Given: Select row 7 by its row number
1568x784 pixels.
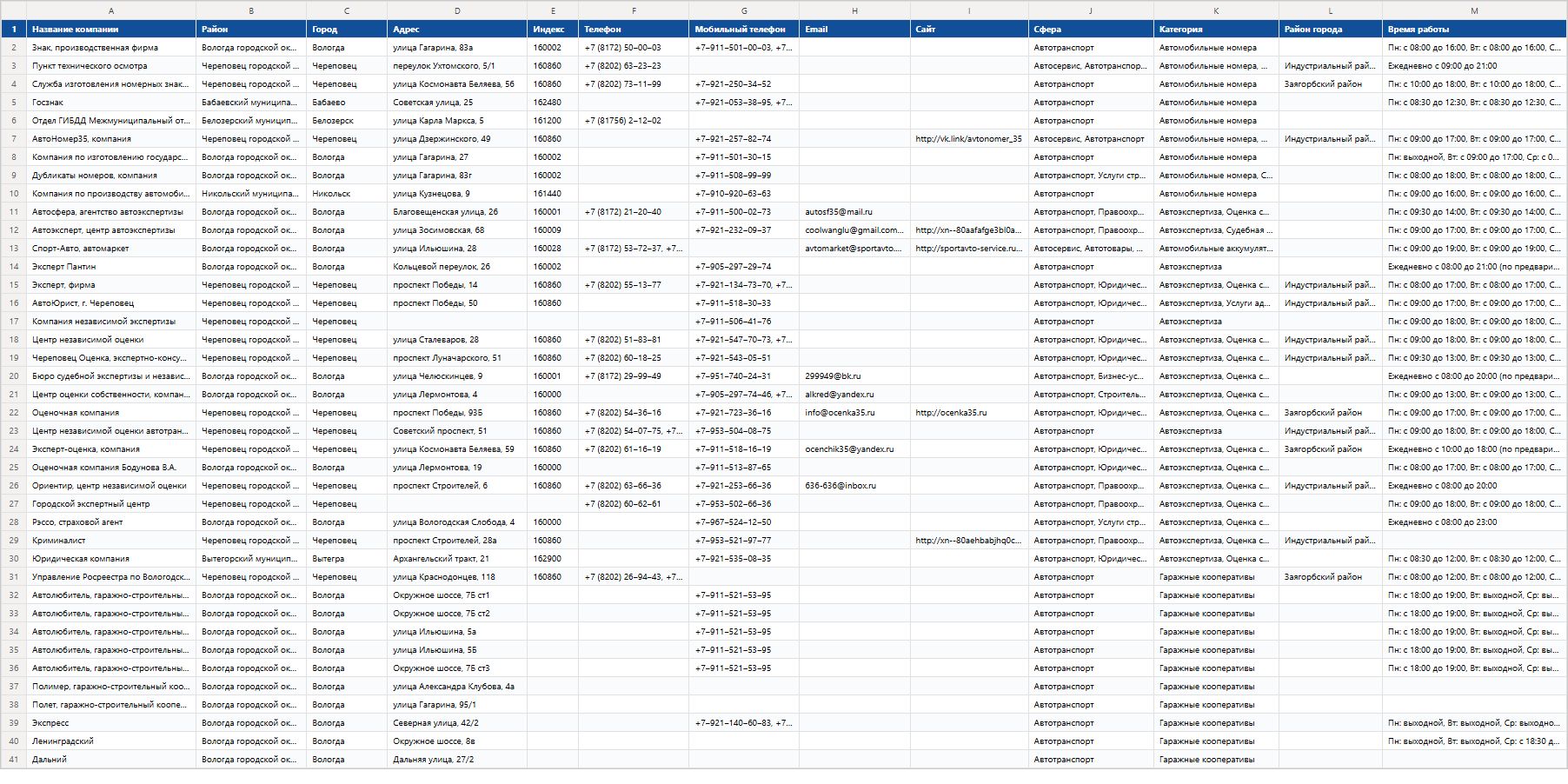Looking at the screenshot, I should 14,139.
